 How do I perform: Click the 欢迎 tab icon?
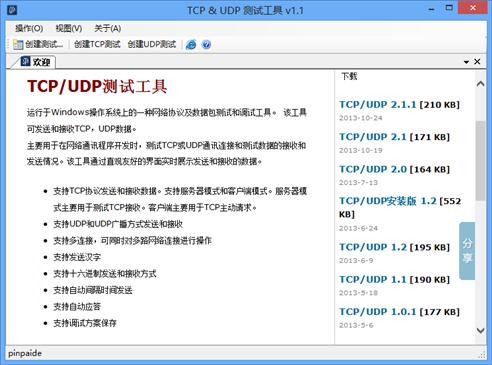(25, 61)
